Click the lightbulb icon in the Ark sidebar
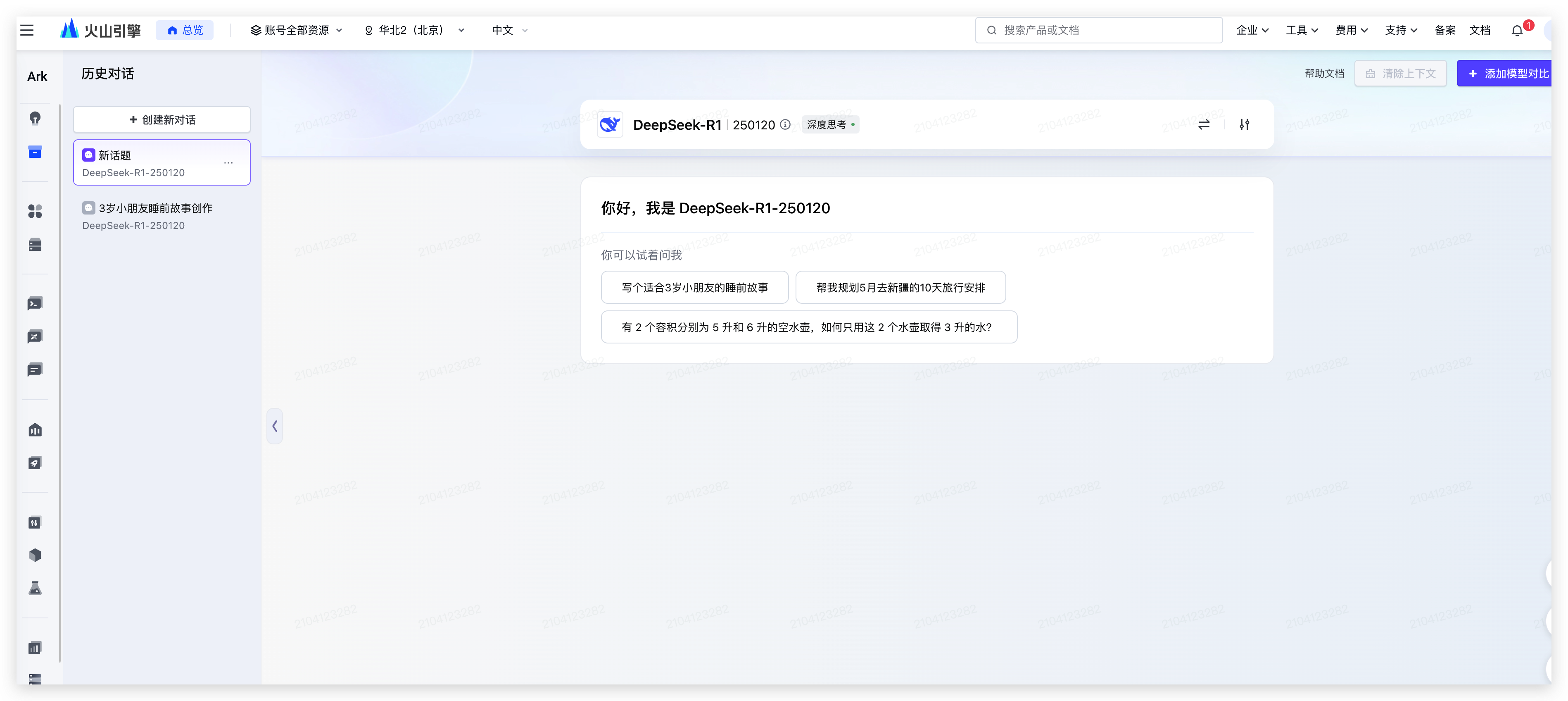 pyautogui.click(x=35, y=118)
